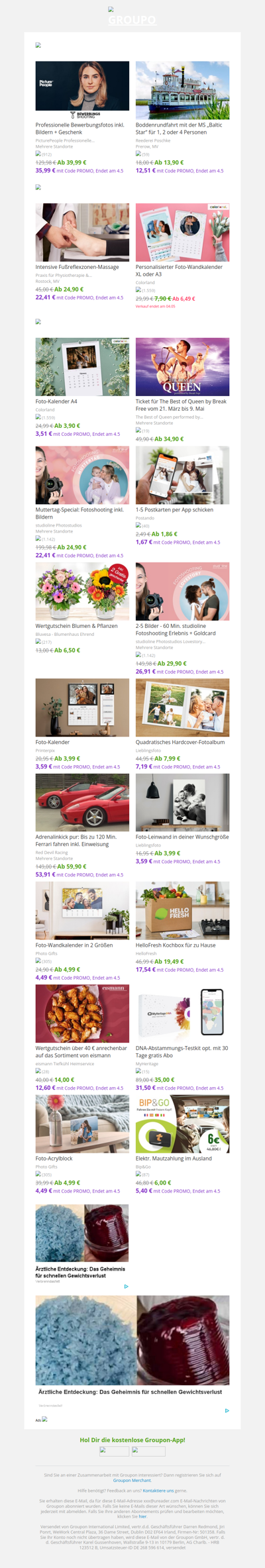Click the rating icon next to (1.142) Muttertag offer
Image resolution: width=265 pixels, height=1568 pixels.
[38, 539]
